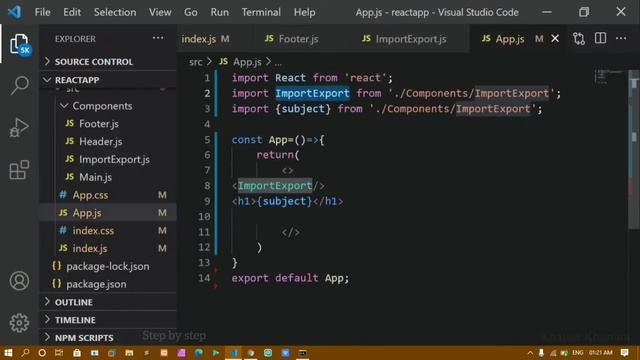
Task: Click the editor vertical scrollbar
Action: (634, 149)
